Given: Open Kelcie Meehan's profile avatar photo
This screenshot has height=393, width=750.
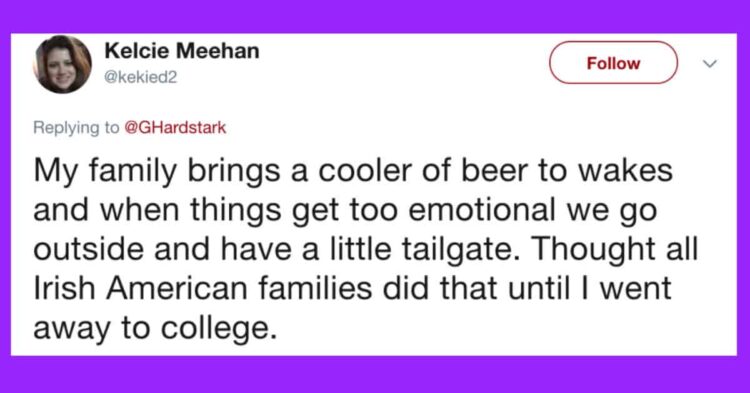Looking at the screenshot, I should pyautogui.click(x=62, y=64).
